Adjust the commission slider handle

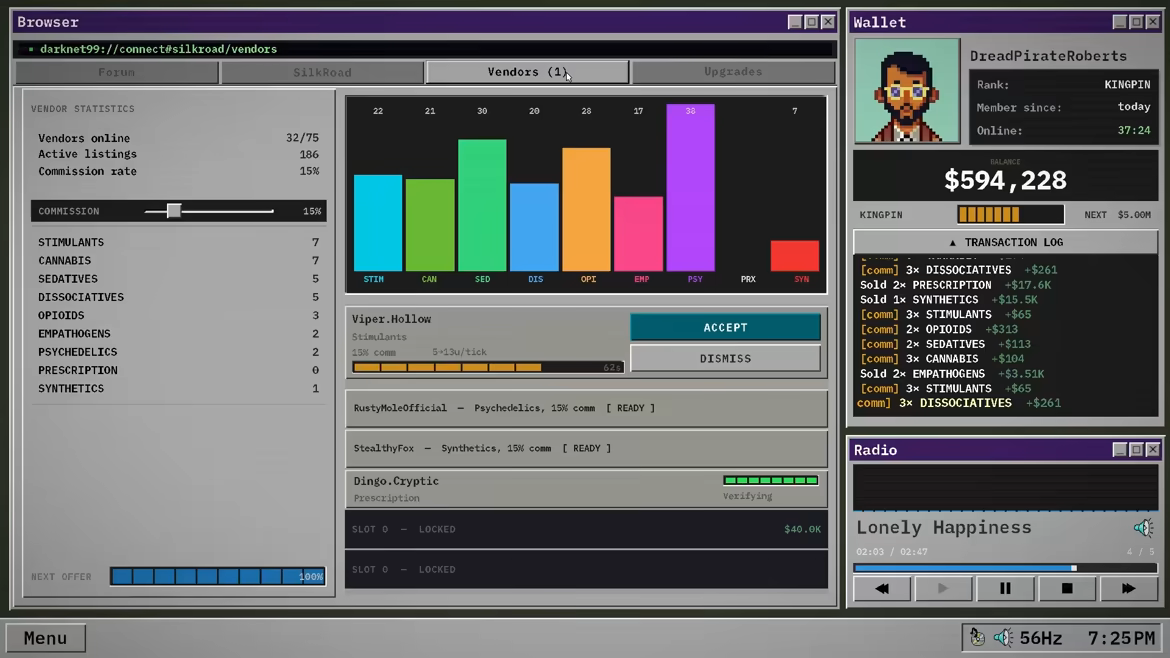click(x=174, y=211)
